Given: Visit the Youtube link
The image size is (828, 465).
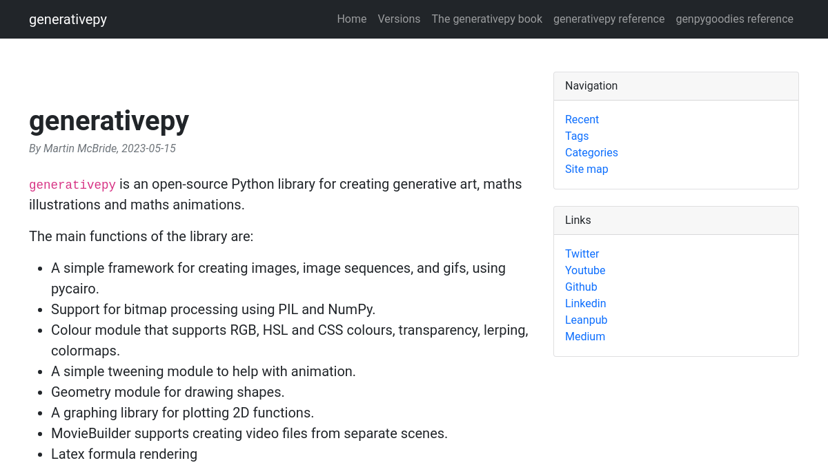Looking at the screenshot, I should [x=585, y=270].
